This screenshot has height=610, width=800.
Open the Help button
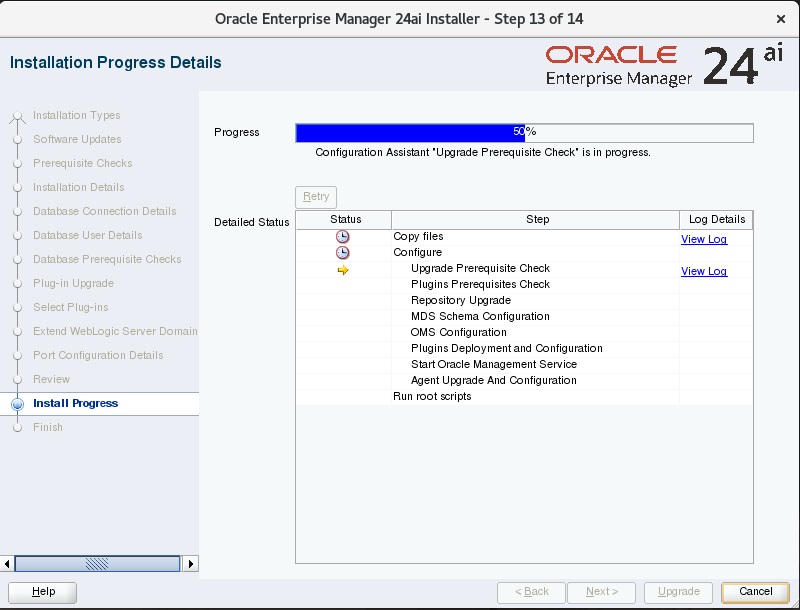point(43,591)
